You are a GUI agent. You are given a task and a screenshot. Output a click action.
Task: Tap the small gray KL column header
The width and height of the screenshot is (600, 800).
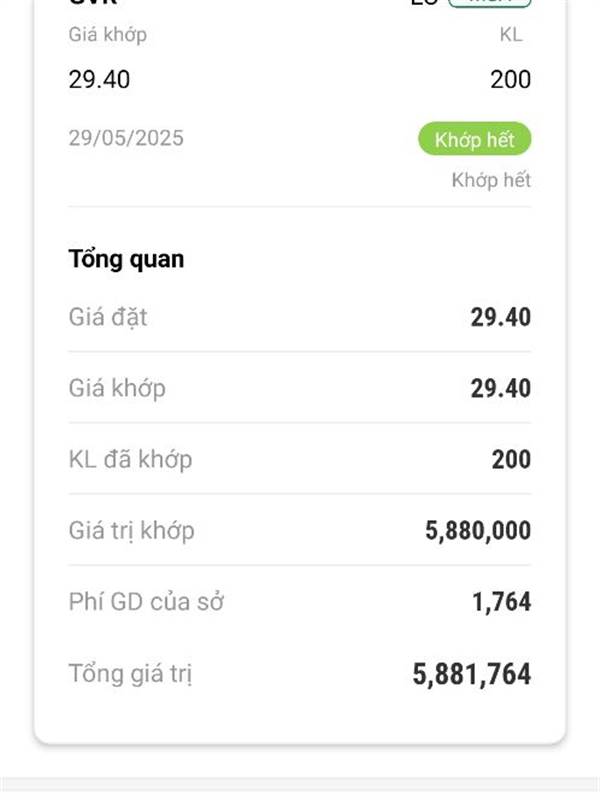tap(511, 35)
